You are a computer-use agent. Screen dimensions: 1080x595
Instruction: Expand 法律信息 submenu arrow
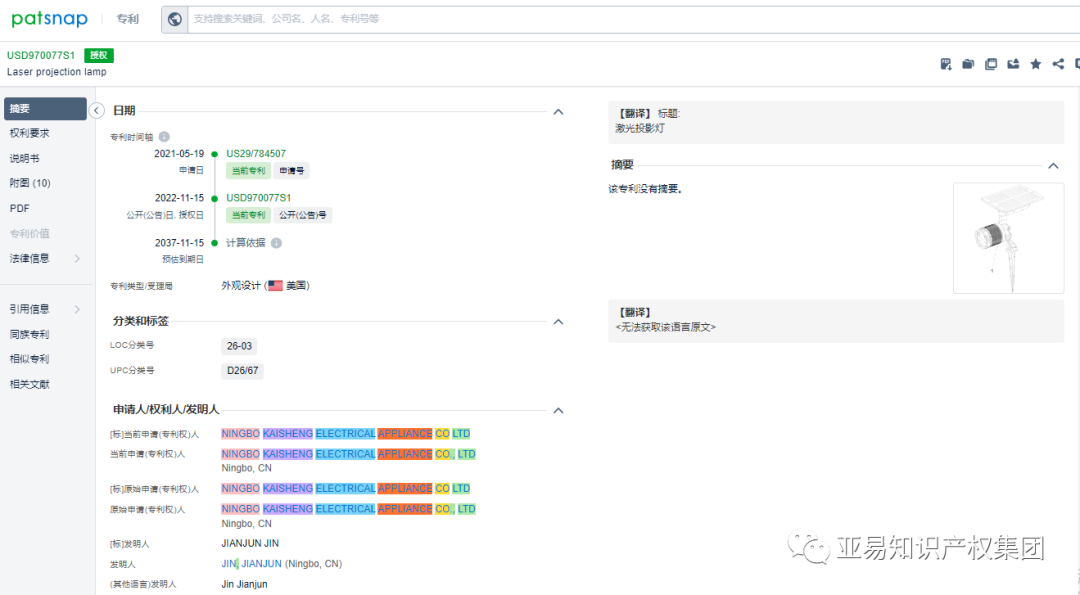77,258
